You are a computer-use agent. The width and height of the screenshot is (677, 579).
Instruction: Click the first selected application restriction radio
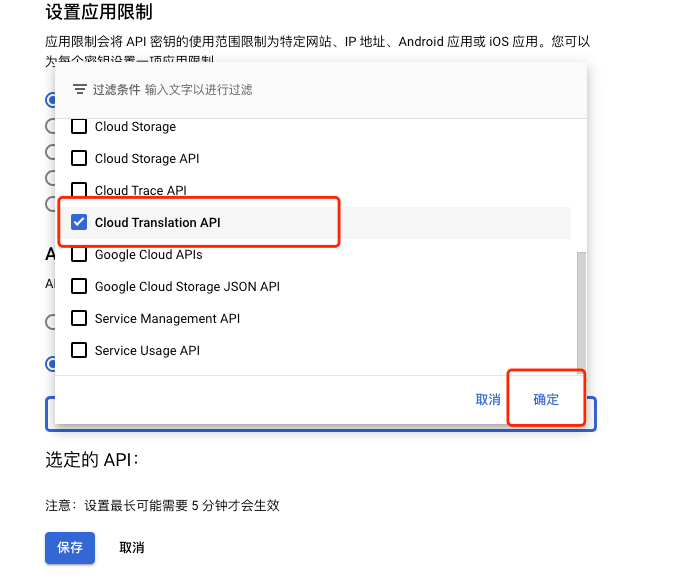[x=51, y=100]
